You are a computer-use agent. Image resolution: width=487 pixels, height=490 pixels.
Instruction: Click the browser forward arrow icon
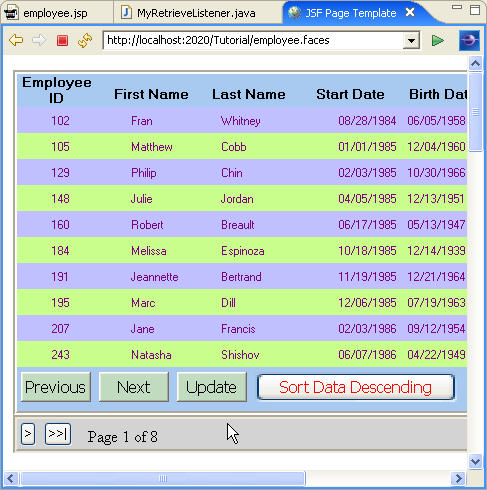pyautogui.click(x=39, y=40)
